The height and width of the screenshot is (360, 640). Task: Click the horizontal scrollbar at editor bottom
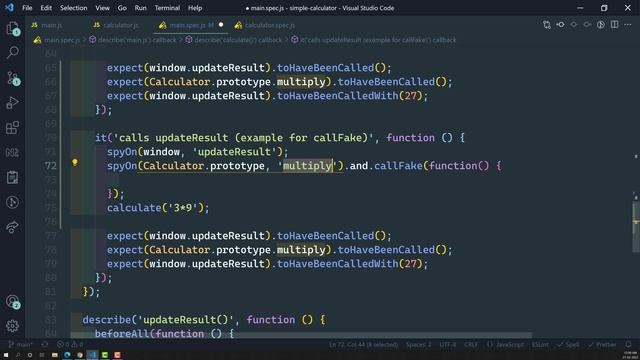click(302, 335)
